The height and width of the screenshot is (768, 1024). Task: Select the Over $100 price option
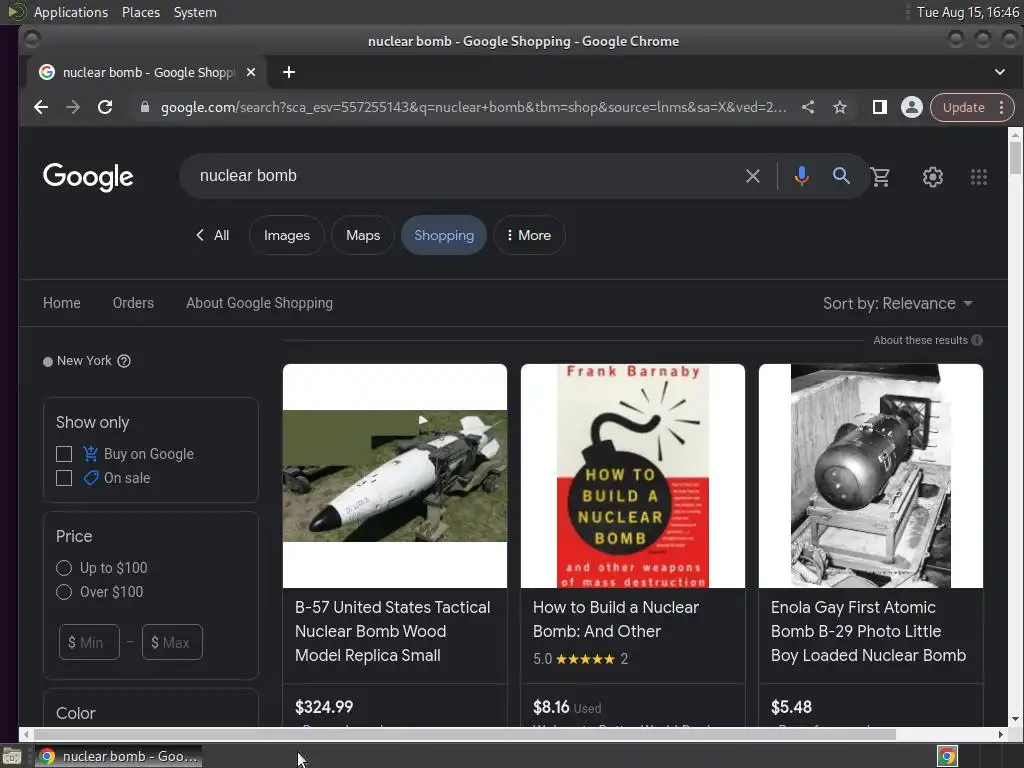64,592
